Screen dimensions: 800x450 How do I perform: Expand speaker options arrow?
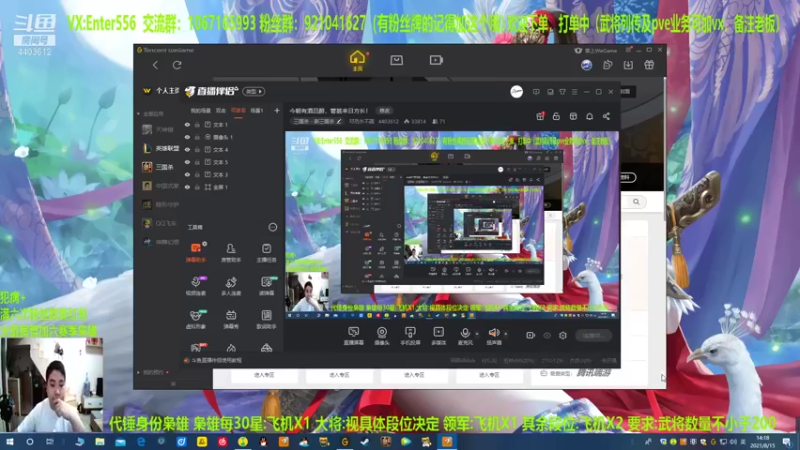click(x=506, y=334)
